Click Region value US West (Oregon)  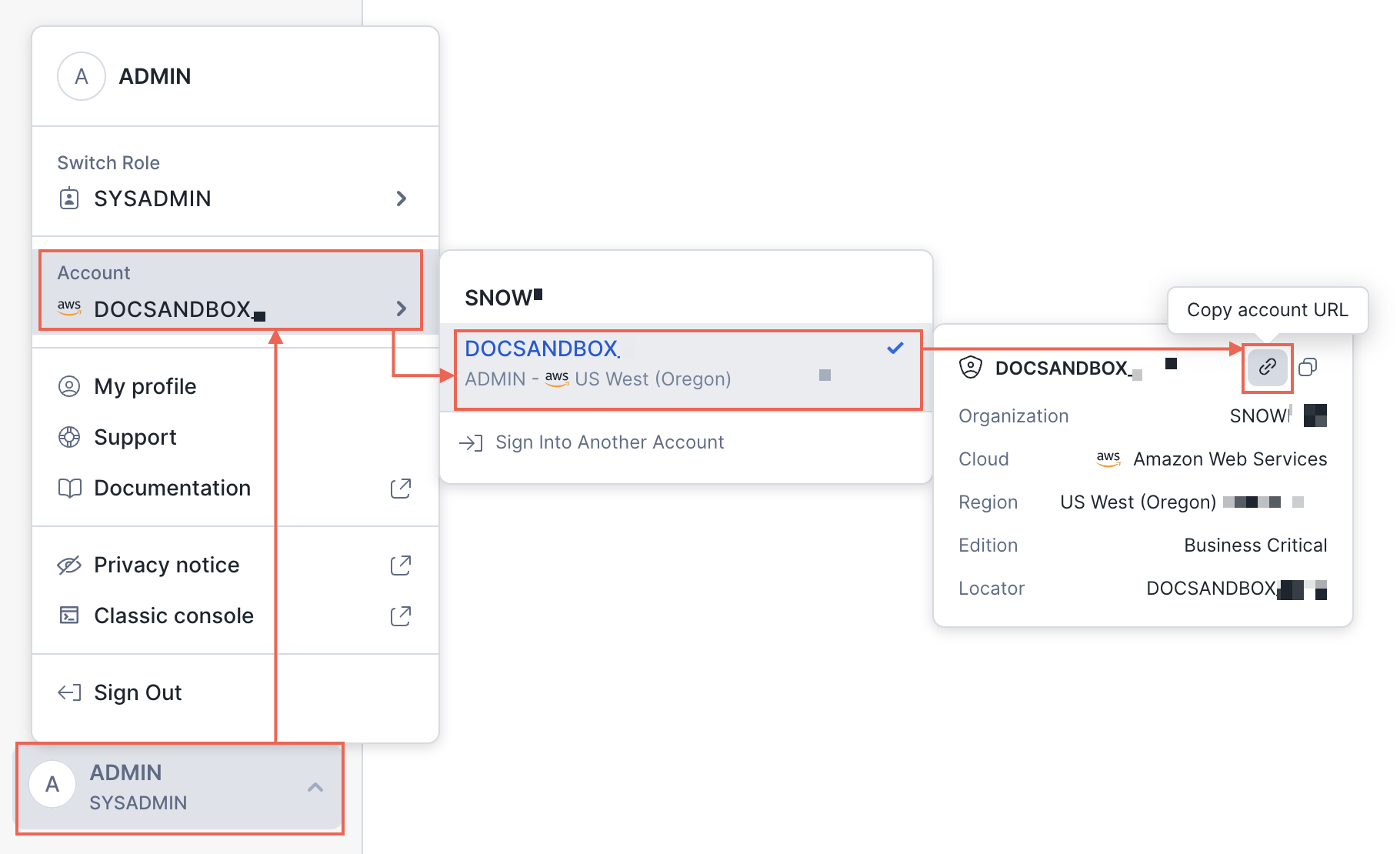1138,502
